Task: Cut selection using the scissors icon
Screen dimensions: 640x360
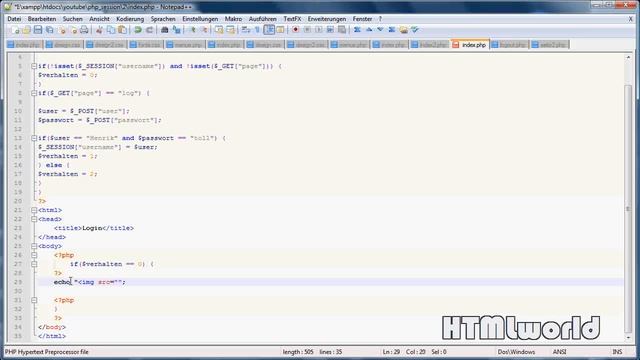Action: (99, 30)
